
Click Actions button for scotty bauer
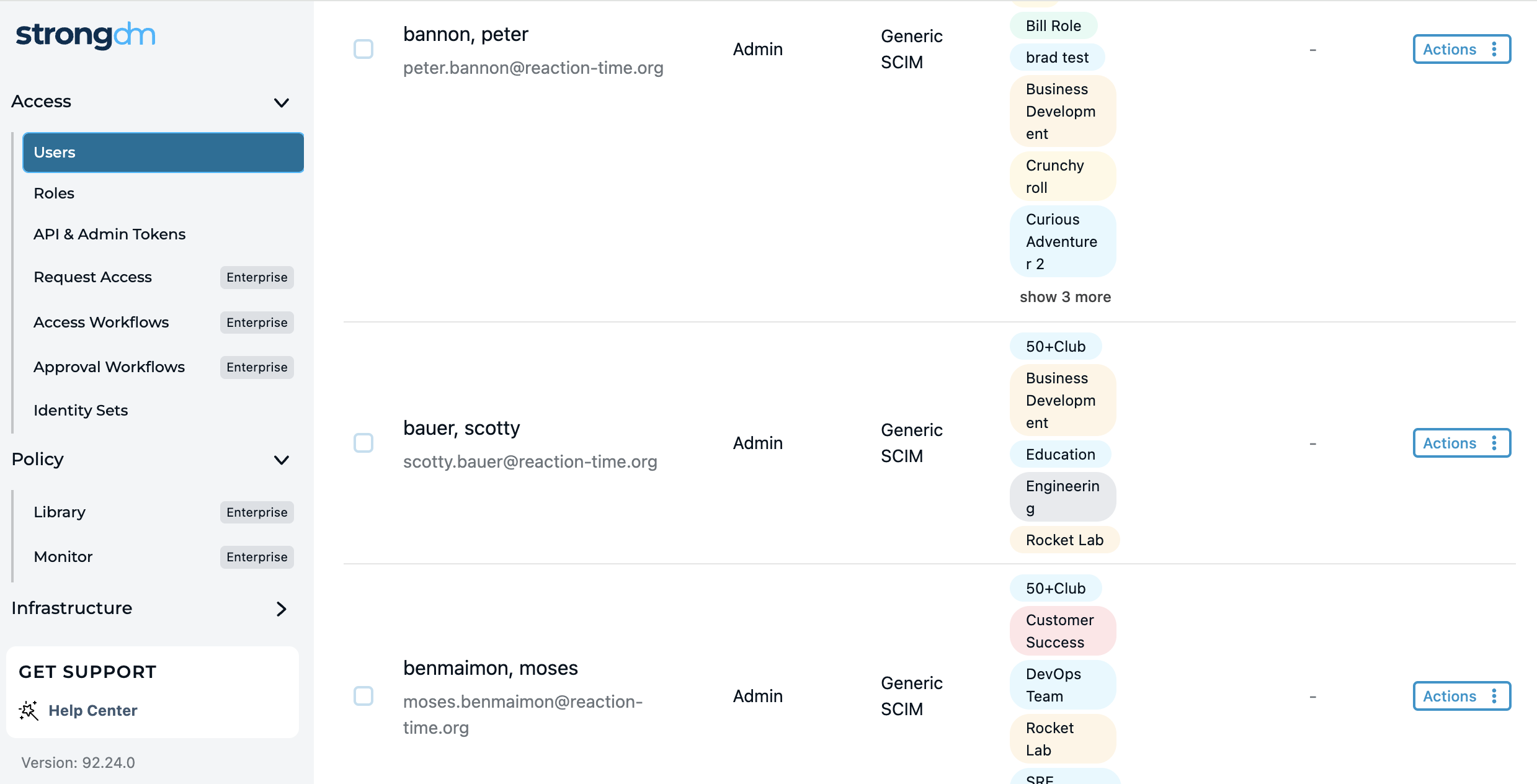1461,443
